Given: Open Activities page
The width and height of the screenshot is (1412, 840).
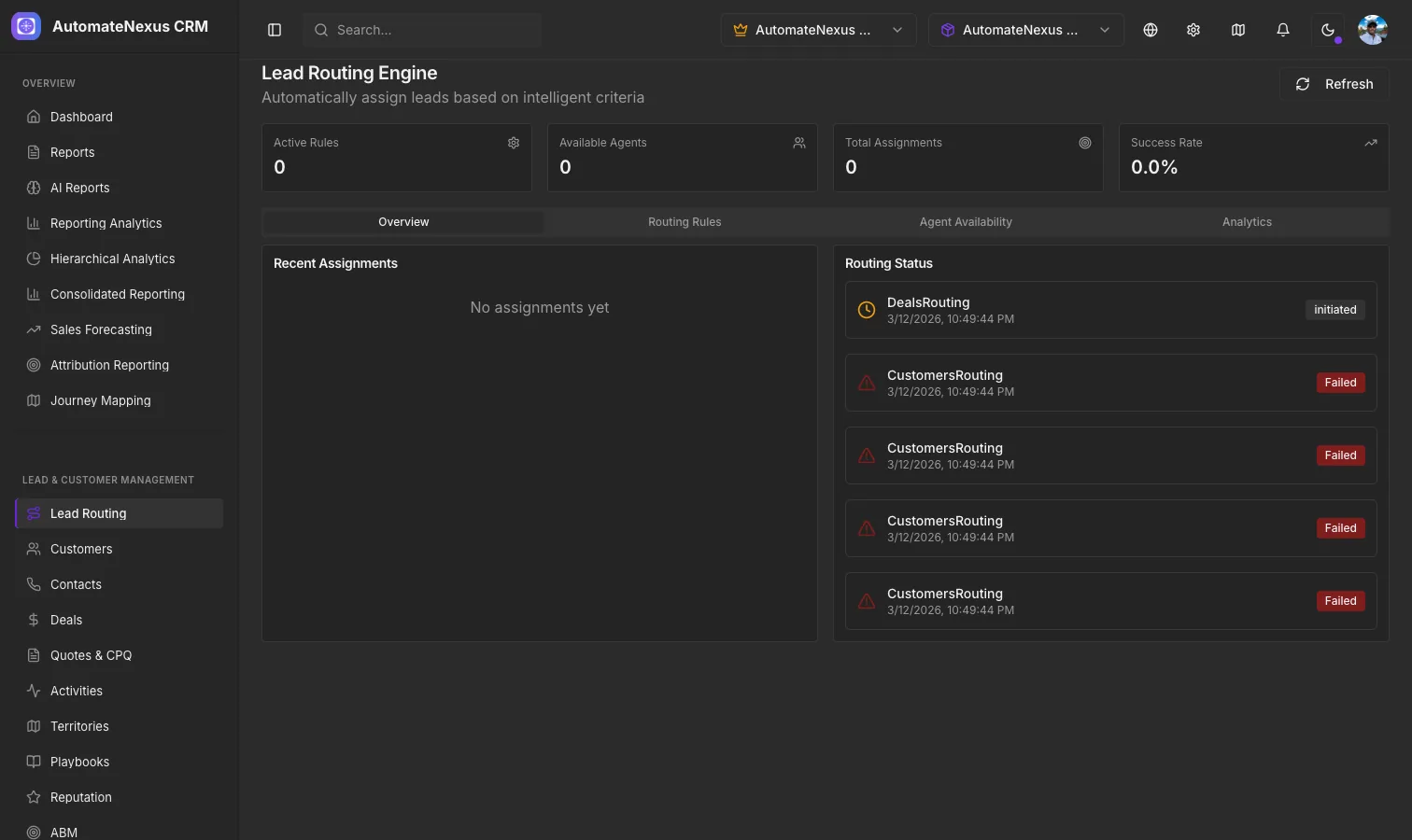Looking at the screenshot, I should (x=120, y=691).
